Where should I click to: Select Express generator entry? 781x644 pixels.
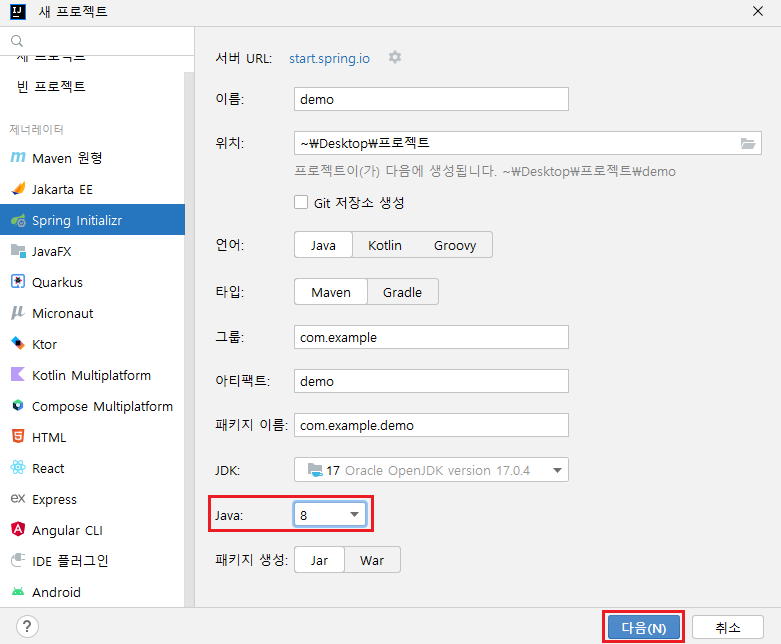point(92,498)
